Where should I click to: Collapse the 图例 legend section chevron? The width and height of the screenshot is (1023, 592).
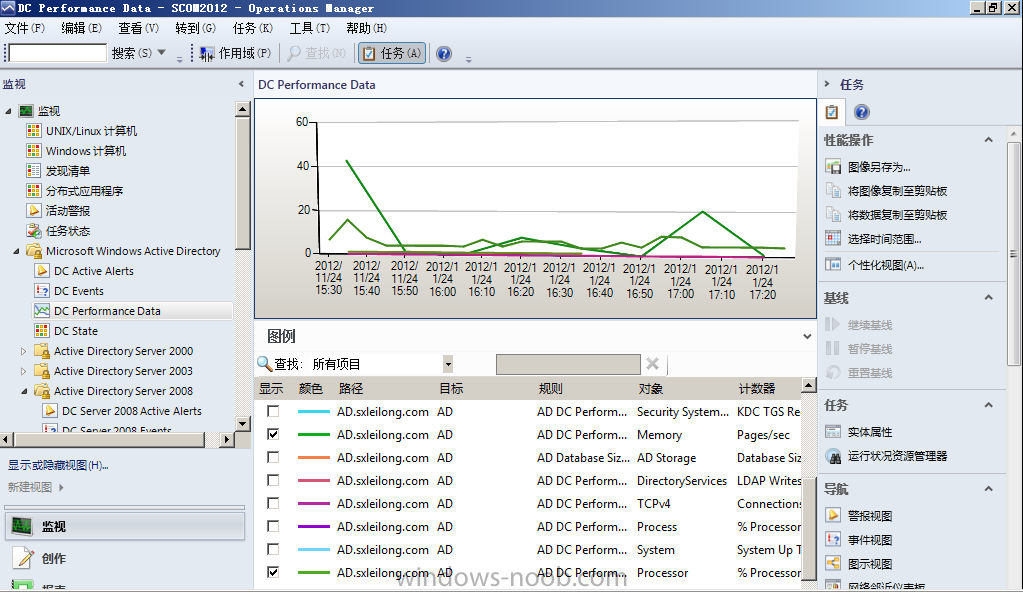click(x=807, y=337)
